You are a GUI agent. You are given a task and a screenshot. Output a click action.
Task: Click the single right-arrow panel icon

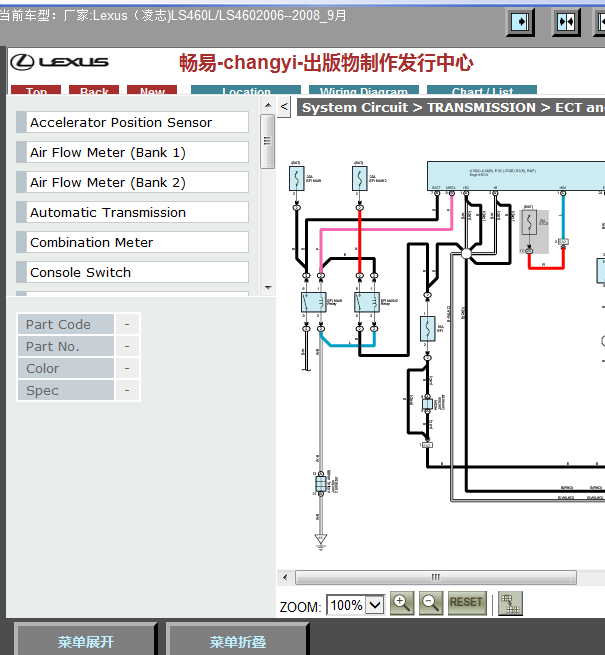point(520,22)
